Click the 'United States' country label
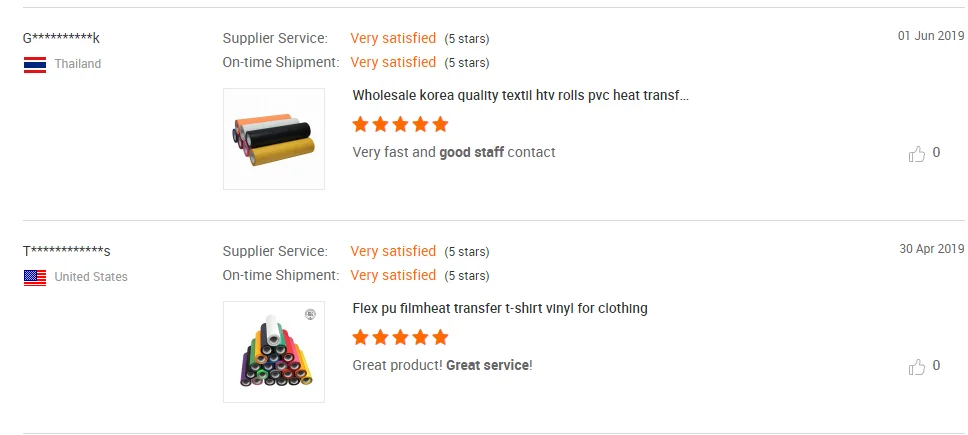Viewport: 968px width, 435px height. tap(91, 277)
